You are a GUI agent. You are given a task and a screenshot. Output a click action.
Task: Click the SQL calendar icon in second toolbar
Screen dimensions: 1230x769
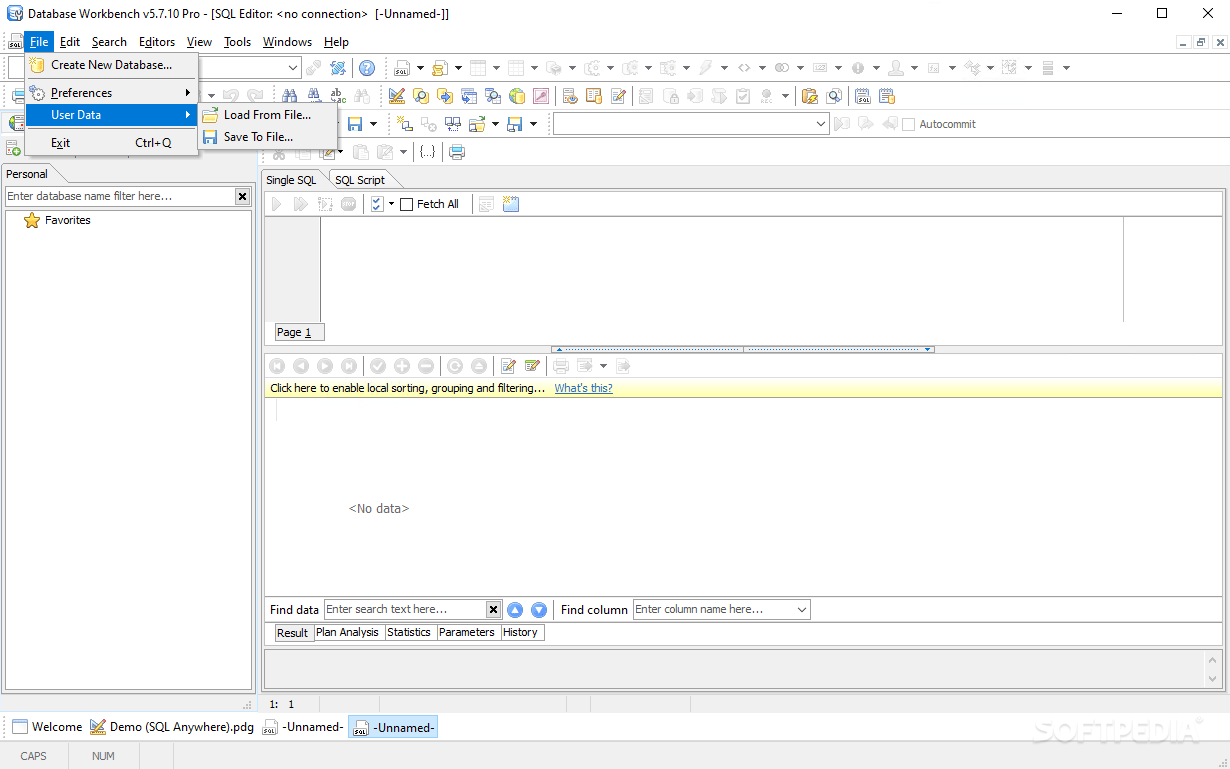(862, 96)
